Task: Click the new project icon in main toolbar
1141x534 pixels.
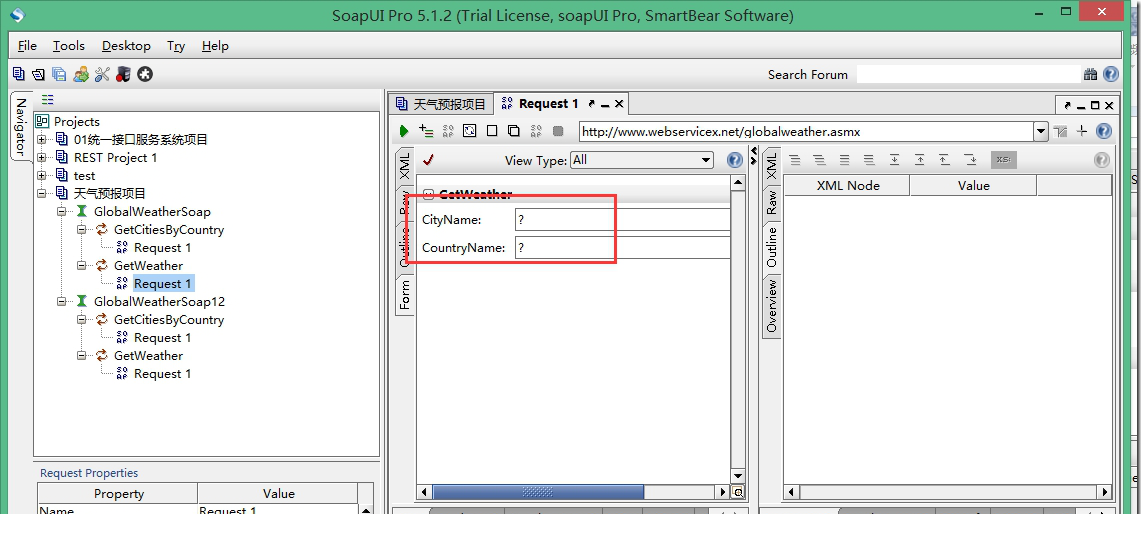Action: (19, 74)
